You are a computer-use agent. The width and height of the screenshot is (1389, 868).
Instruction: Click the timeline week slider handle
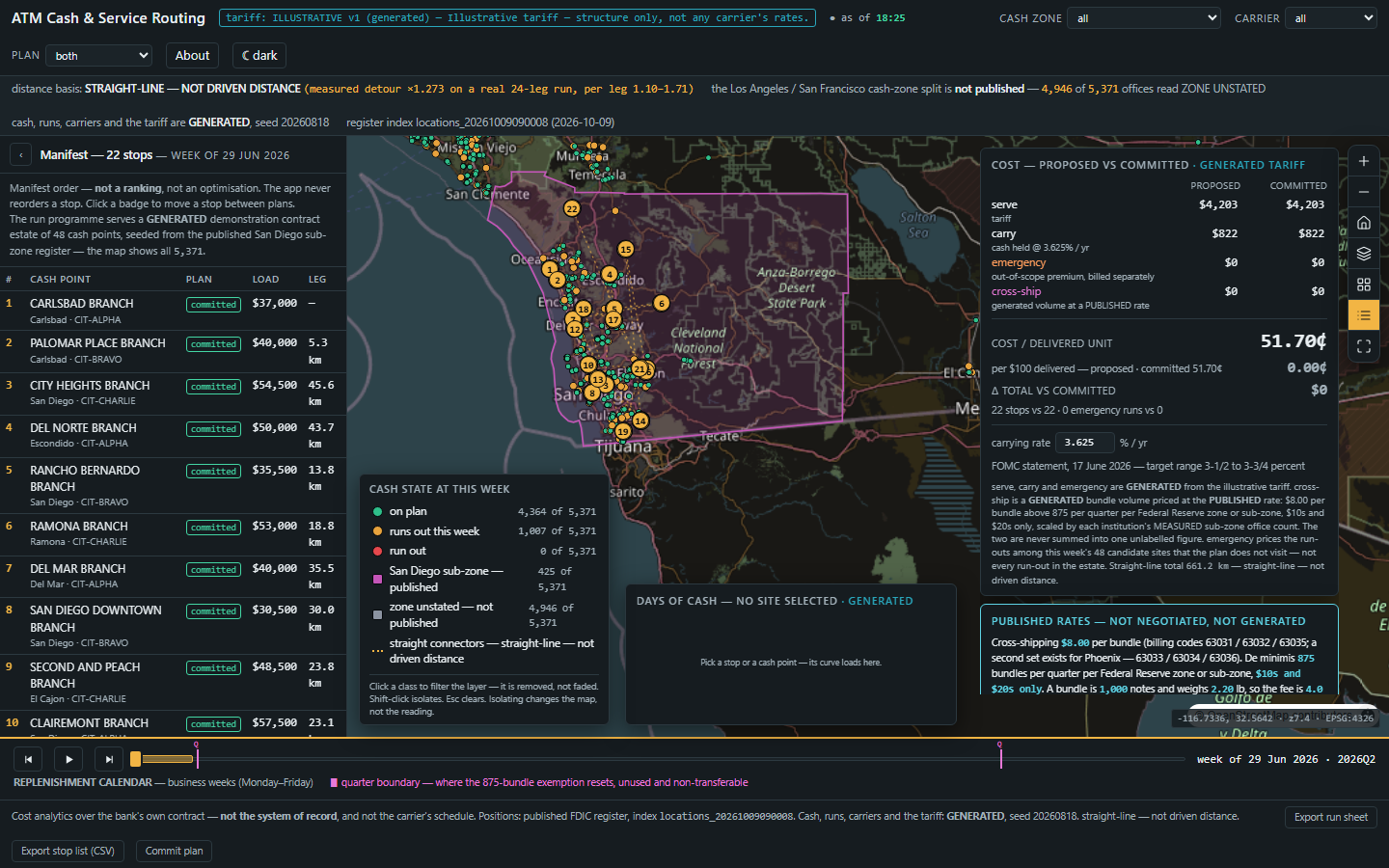pos(136,759)
